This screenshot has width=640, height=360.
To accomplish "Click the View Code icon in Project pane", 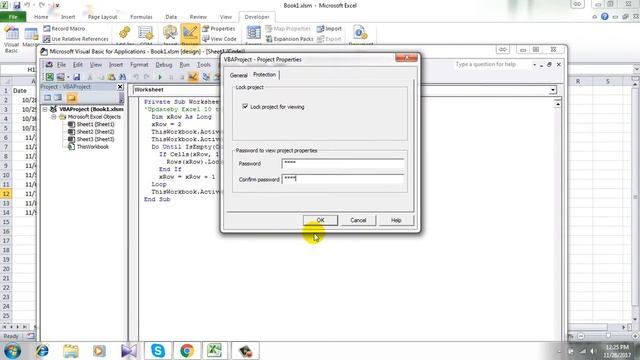I will click(x=48, y=98).
